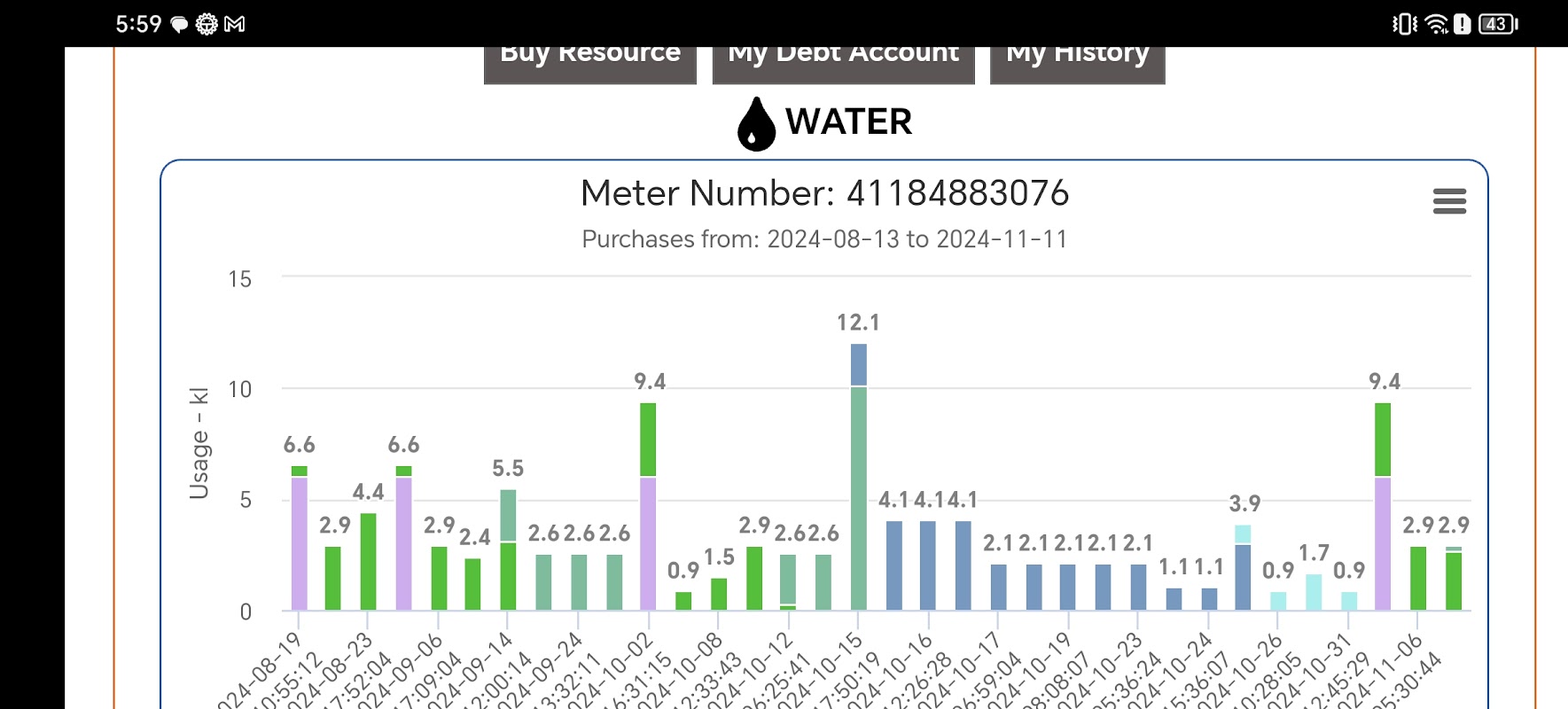
Task: Tap the battery percentage indicator
Action: tap(1497, 24)
